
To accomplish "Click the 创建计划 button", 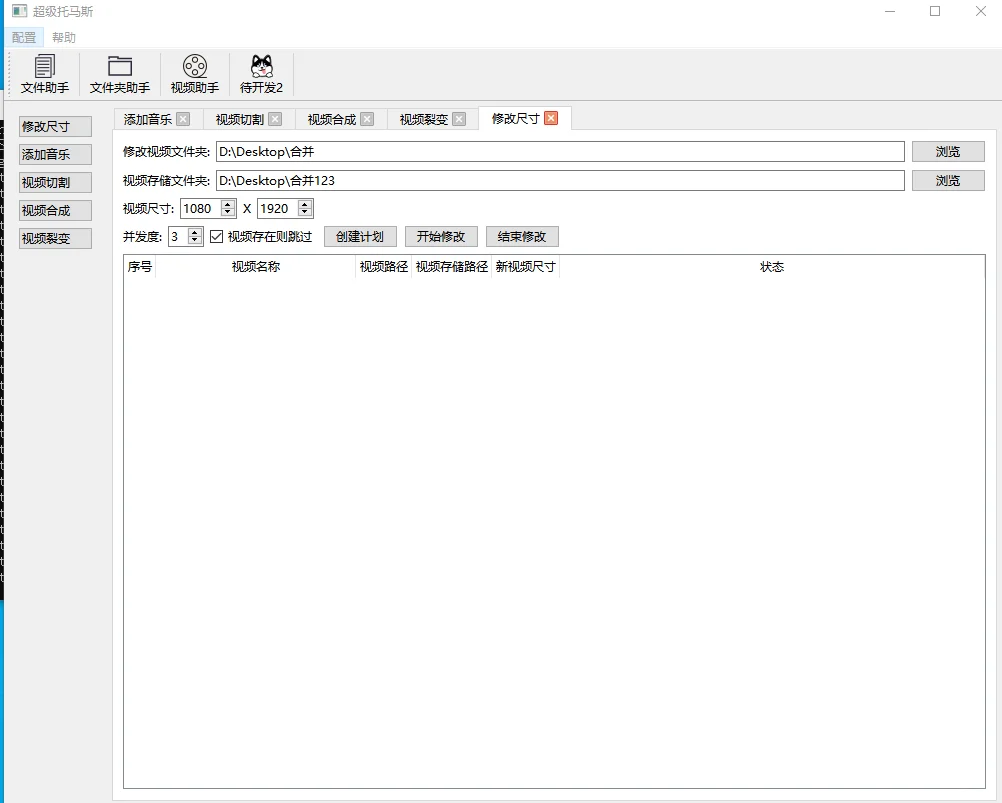I will click(360, 237).
